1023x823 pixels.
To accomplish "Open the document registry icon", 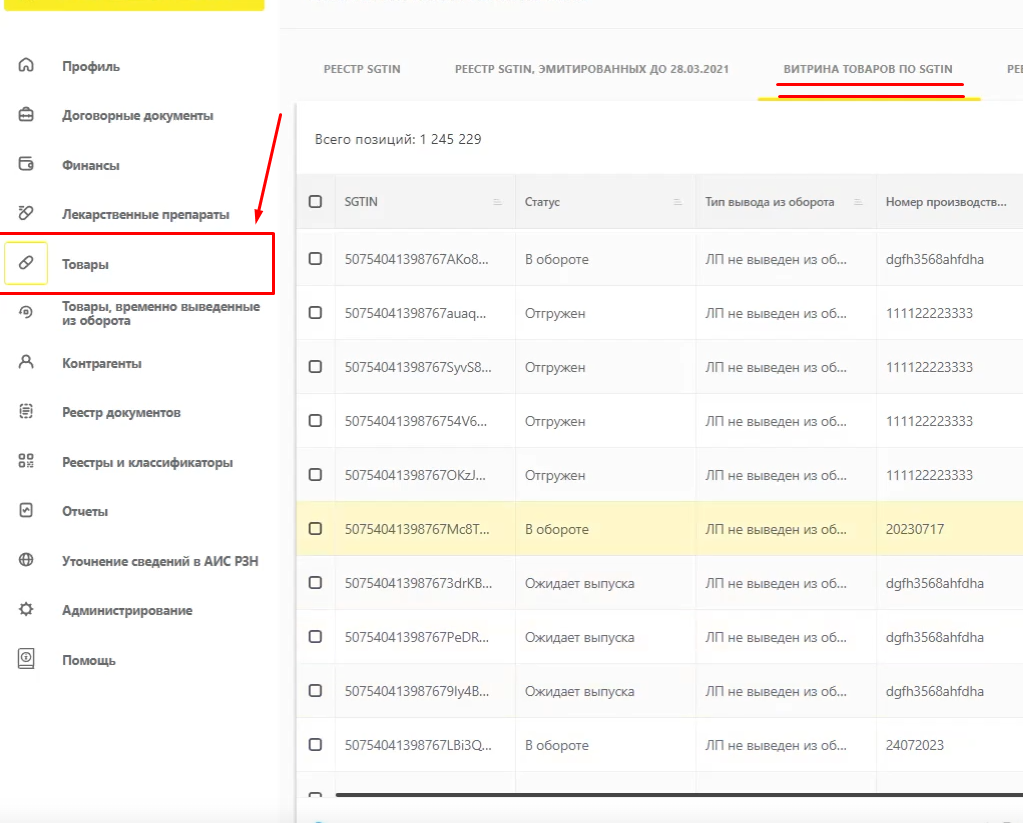I will point(26,412).
